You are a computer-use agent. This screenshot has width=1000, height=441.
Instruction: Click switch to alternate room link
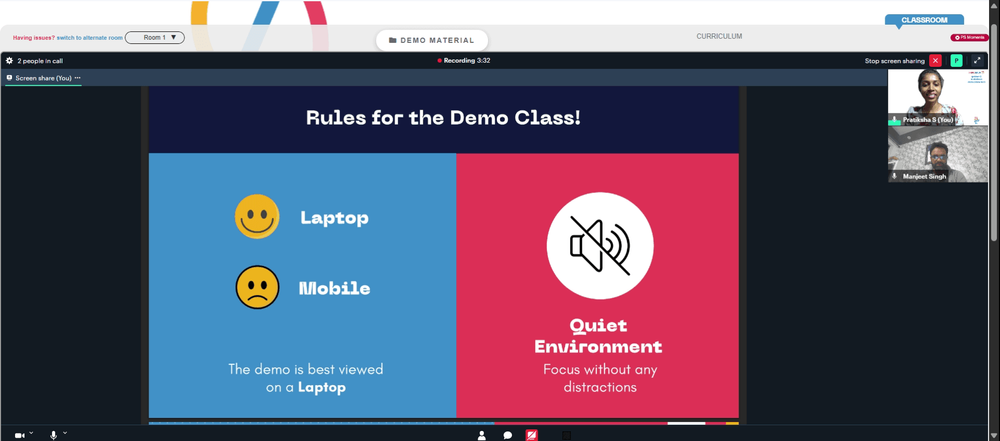(89, 38)
